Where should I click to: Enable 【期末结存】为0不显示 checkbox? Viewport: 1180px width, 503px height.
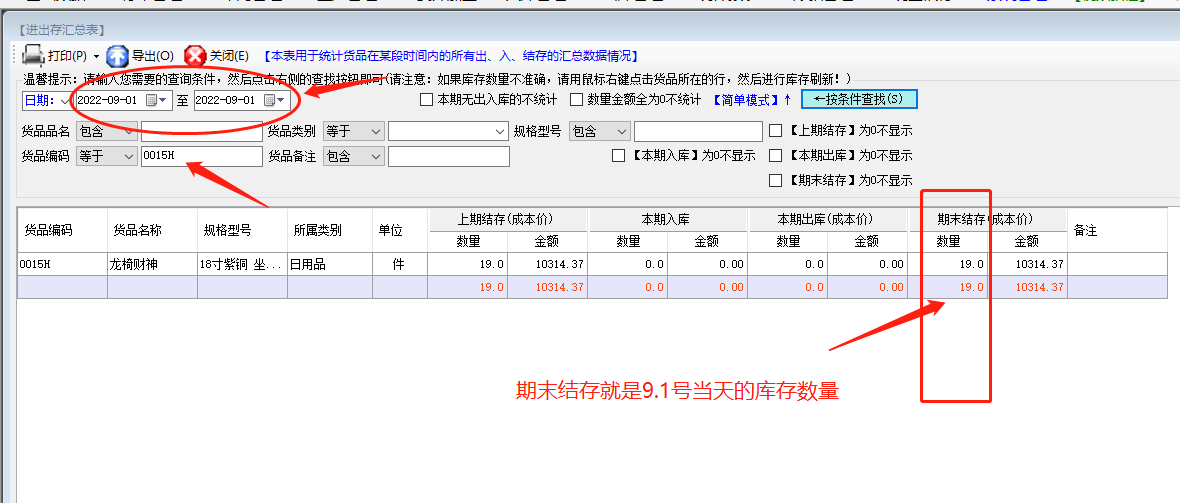776,181
